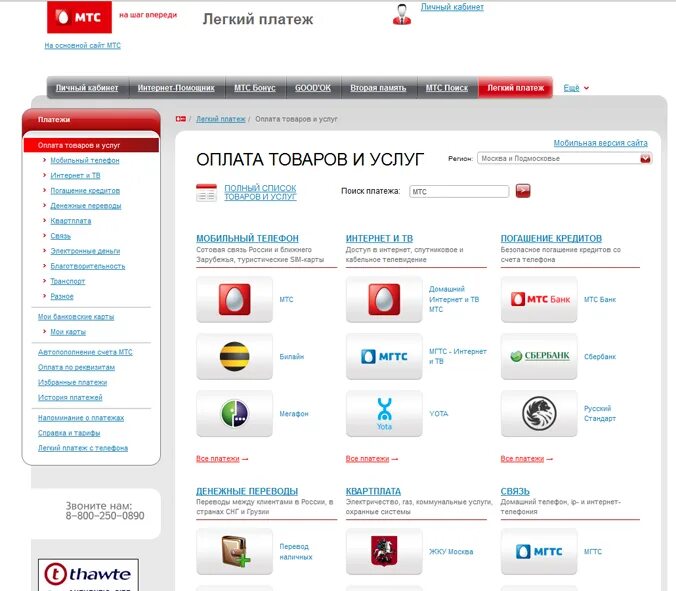The image size is (676, 591).
Task: Open Оплата по реквизитам link
Action: pos(76,367)
